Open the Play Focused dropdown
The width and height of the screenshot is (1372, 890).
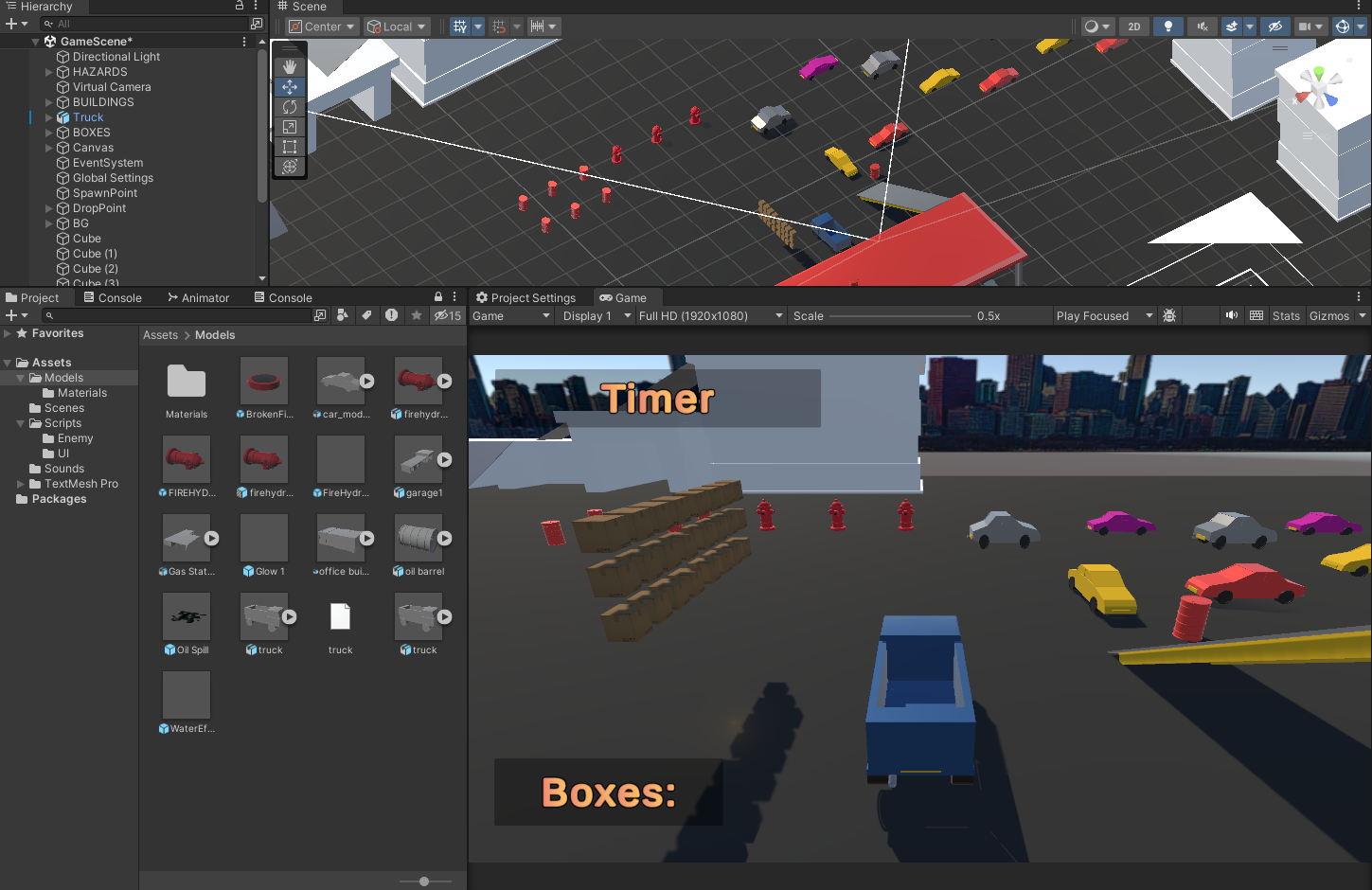(x=1104, y=316)
